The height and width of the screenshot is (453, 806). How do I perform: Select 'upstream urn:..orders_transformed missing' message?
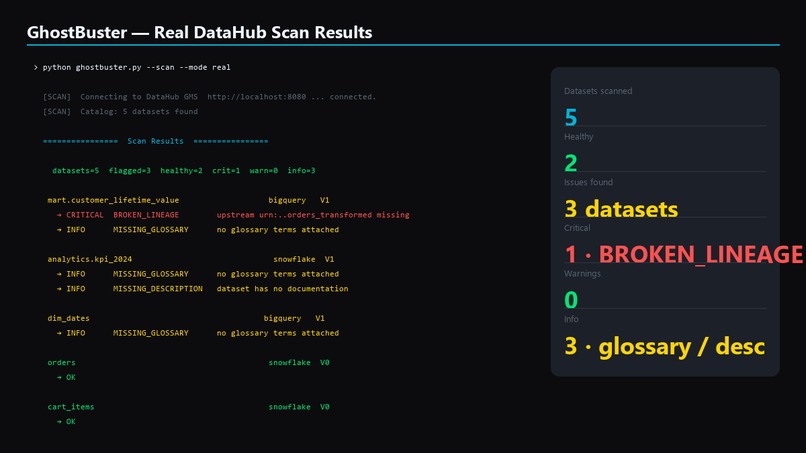tap(313, 215)
